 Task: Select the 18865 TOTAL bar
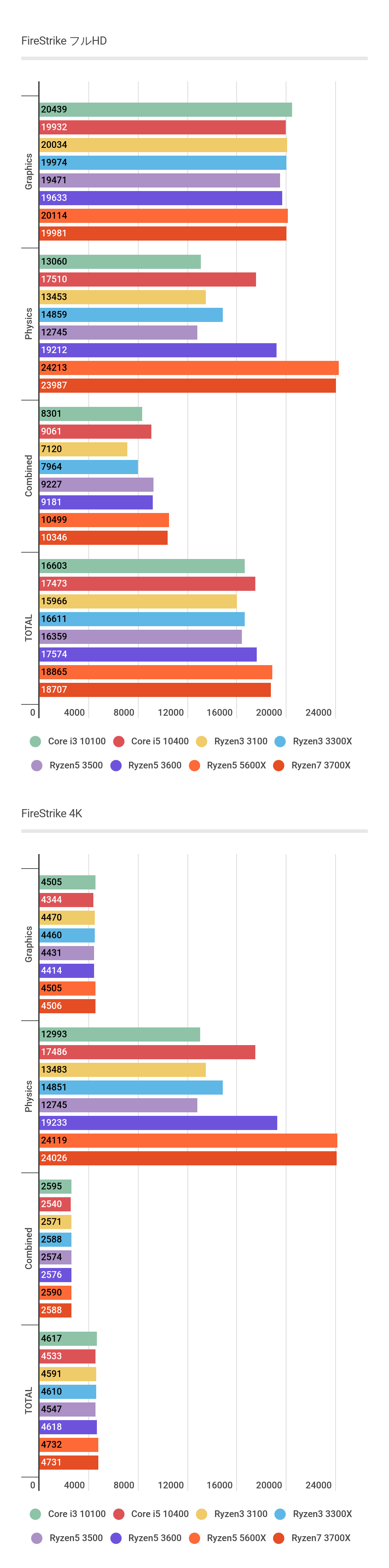coord(156,672)
